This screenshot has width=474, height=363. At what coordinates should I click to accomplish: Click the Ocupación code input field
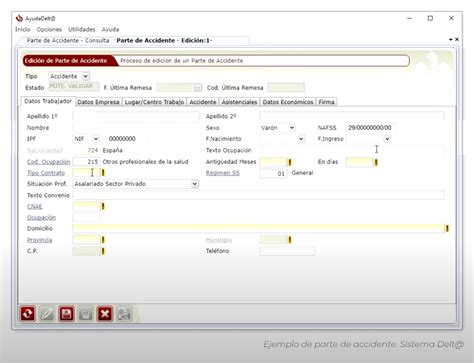point(86,217)
